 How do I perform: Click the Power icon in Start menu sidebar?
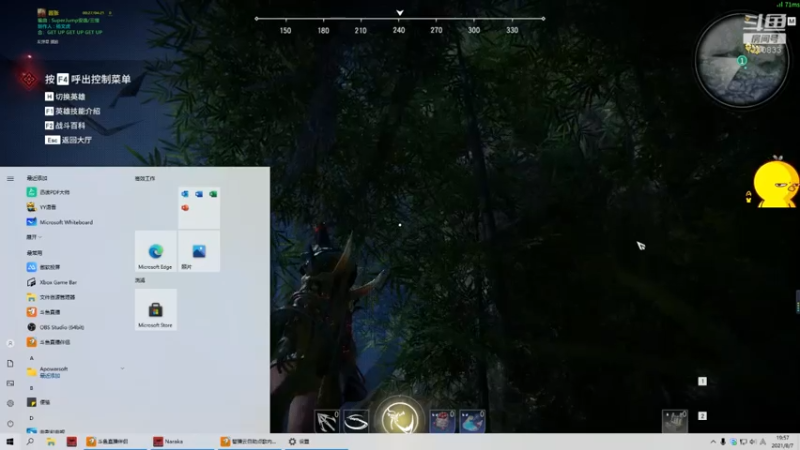point(10,423)
